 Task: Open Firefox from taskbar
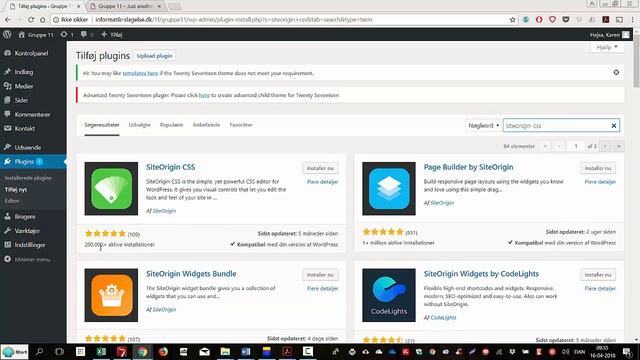(x=163, y=351)
